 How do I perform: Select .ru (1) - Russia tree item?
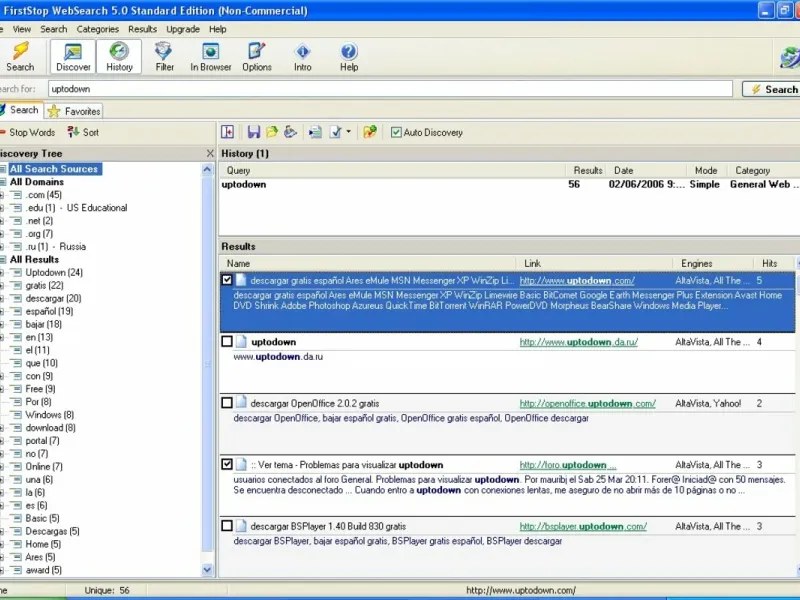click(56, 246)
